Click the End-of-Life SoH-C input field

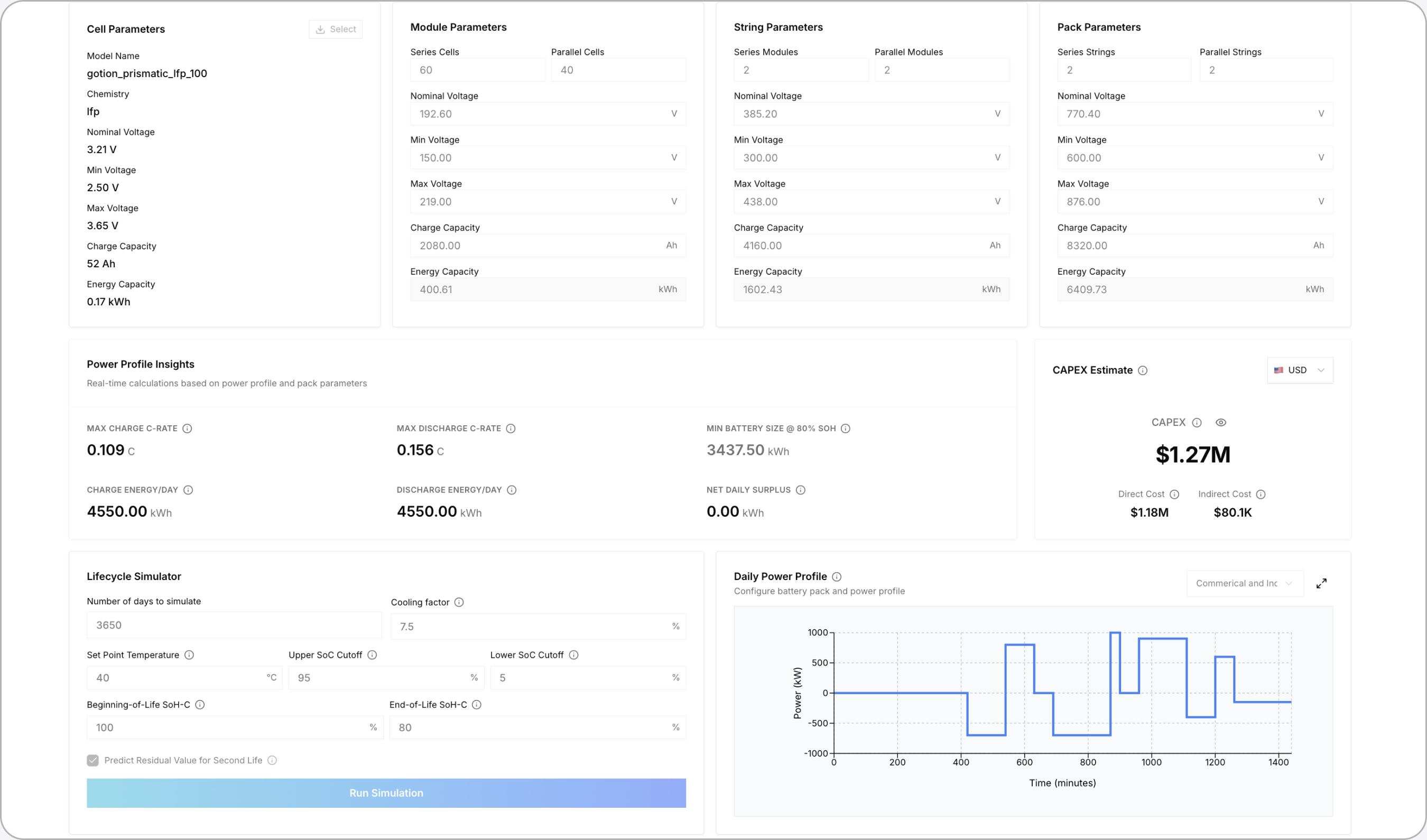[538, 727]
